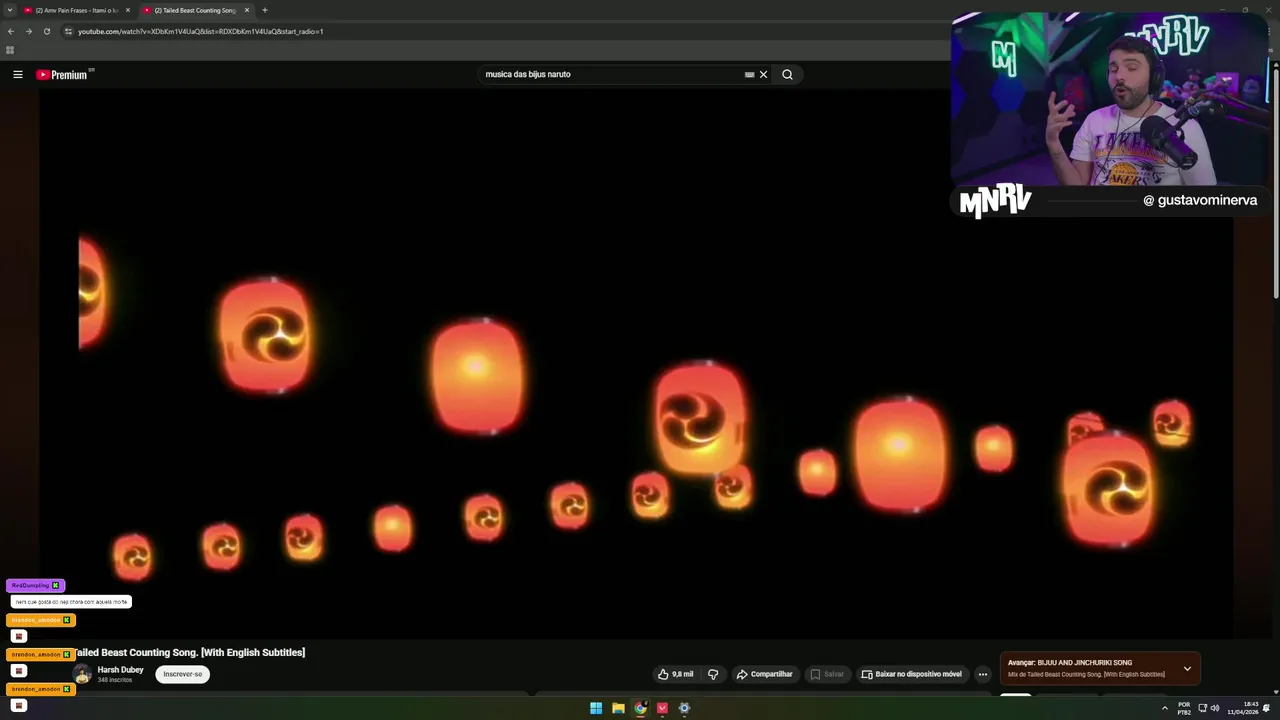
Task: Open a new browser tab
Action: tap(265, 10)
